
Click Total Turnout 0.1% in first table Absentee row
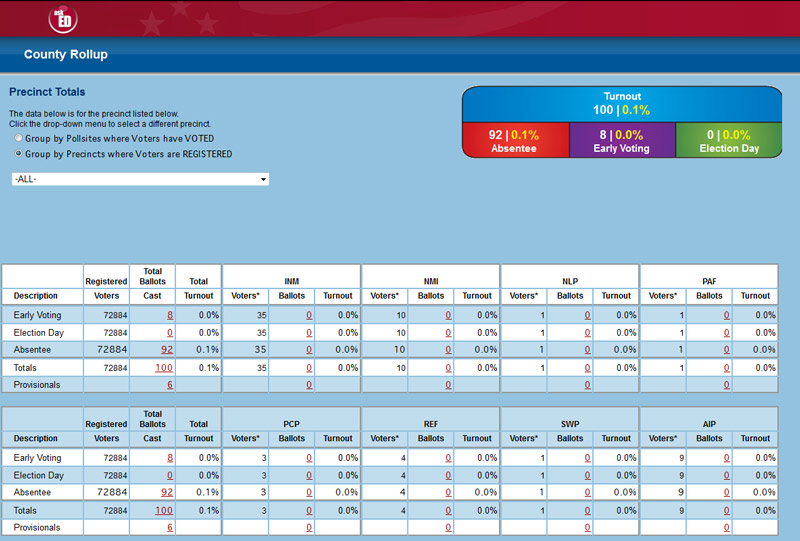(x=208, y=350)
